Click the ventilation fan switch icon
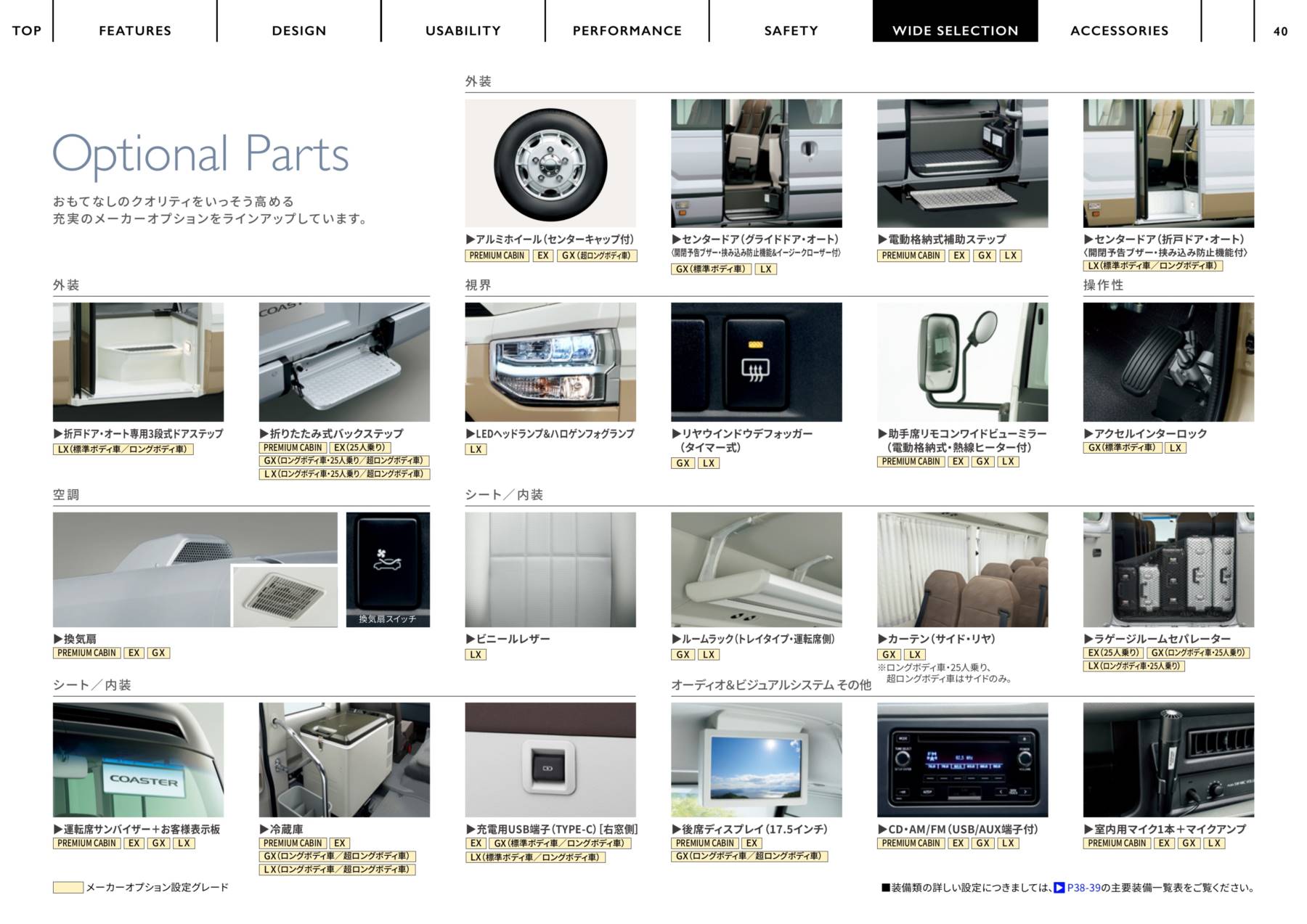 [x=387, y=560]
